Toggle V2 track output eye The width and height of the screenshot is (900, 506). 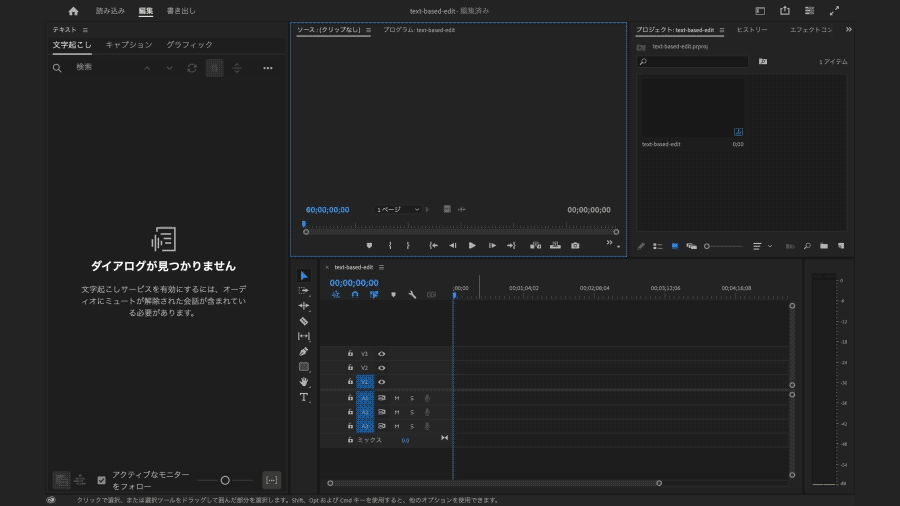pyautogui.click(x=381, y=368)
